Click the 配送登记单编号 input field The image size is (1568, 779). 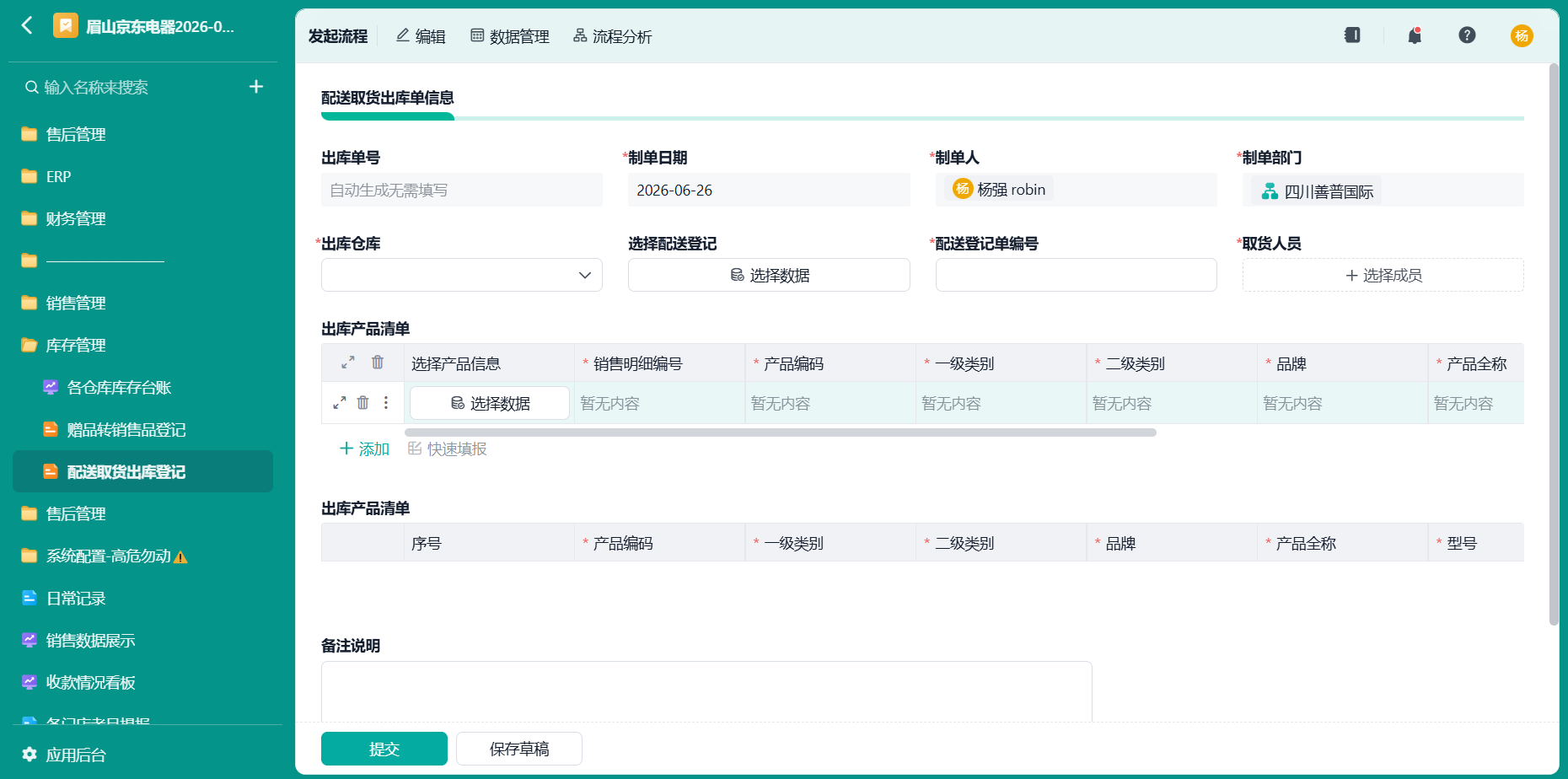pos(1077,275)
